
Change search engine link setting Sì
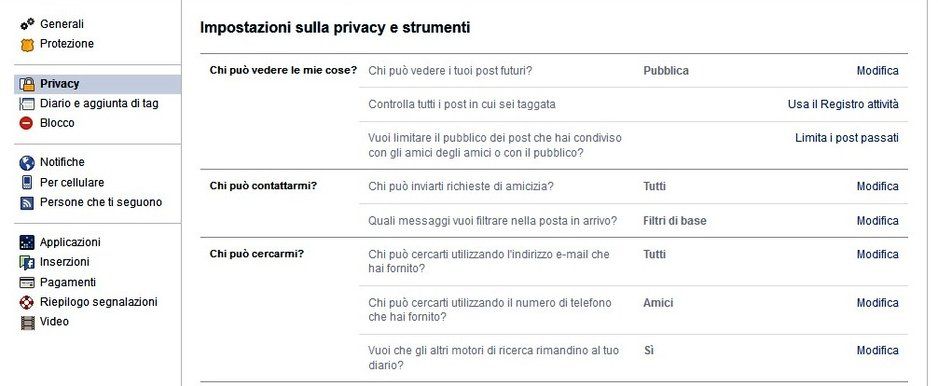point(877,350)
